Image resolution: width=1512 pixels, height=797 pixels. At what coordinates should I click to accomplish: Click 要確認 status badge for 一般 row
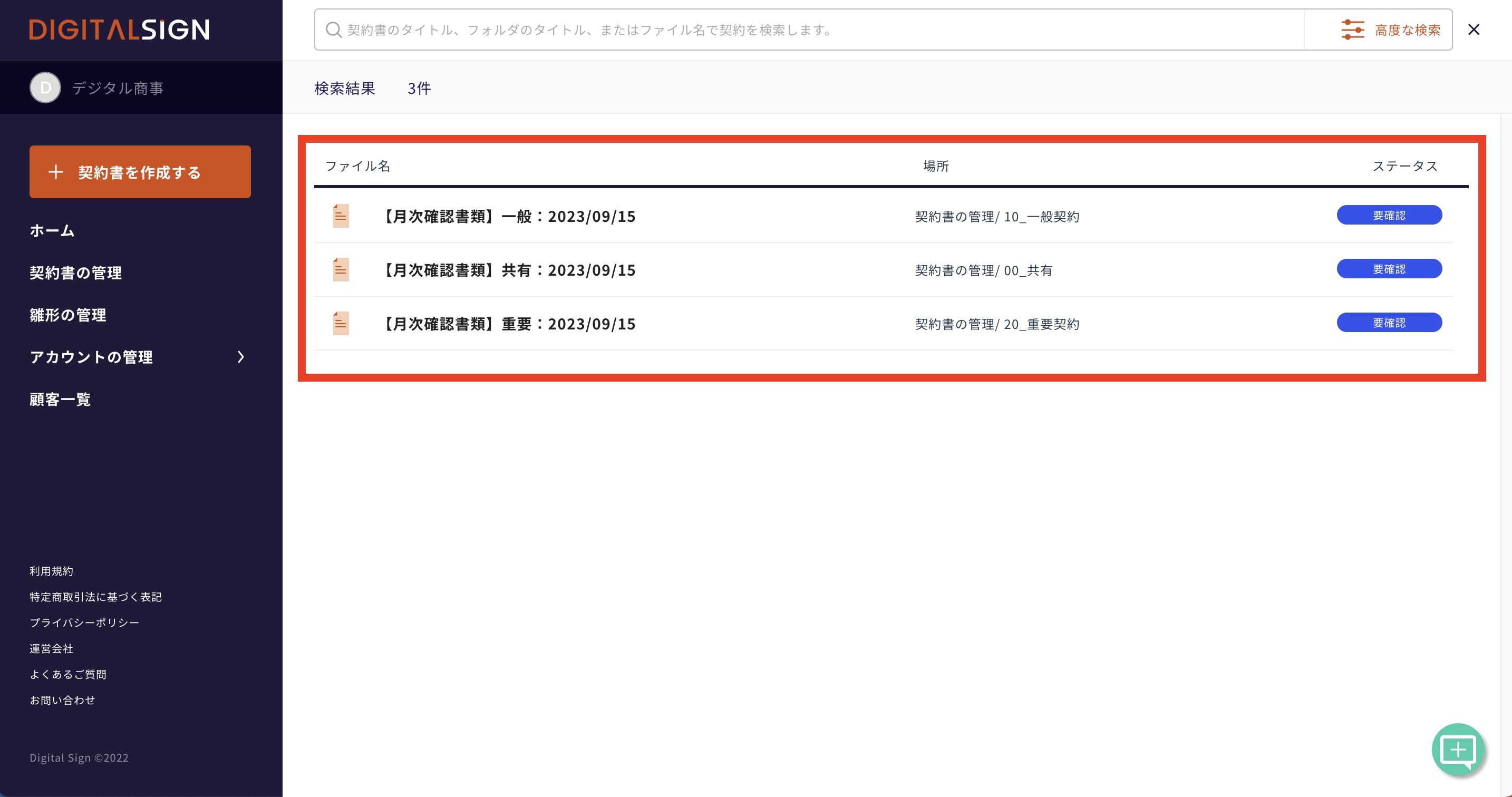click(x=1389, y=216)
